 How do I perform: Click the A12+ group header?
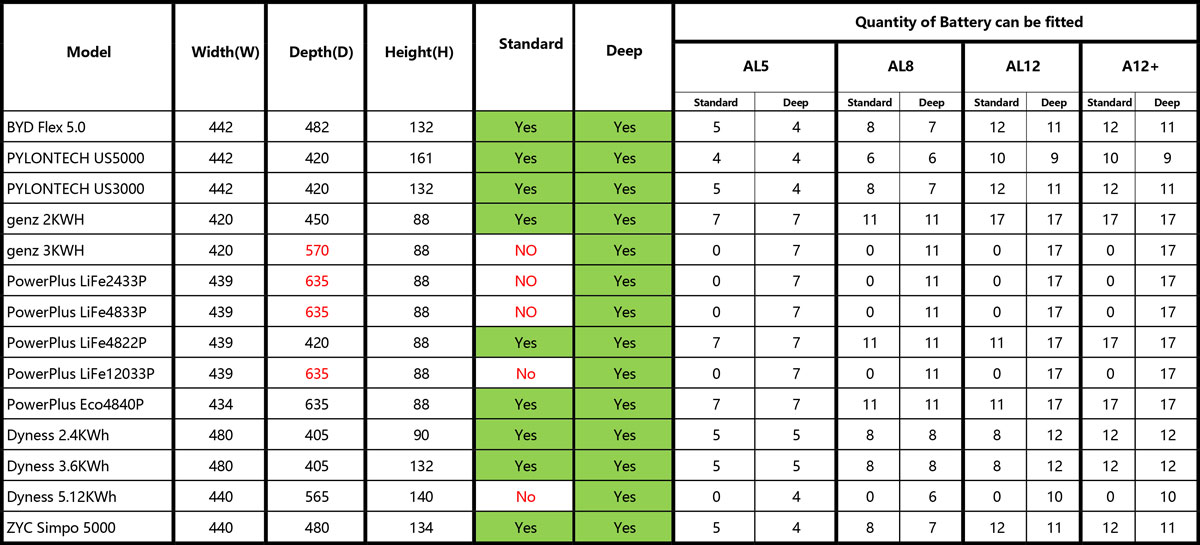(1139, 68)
